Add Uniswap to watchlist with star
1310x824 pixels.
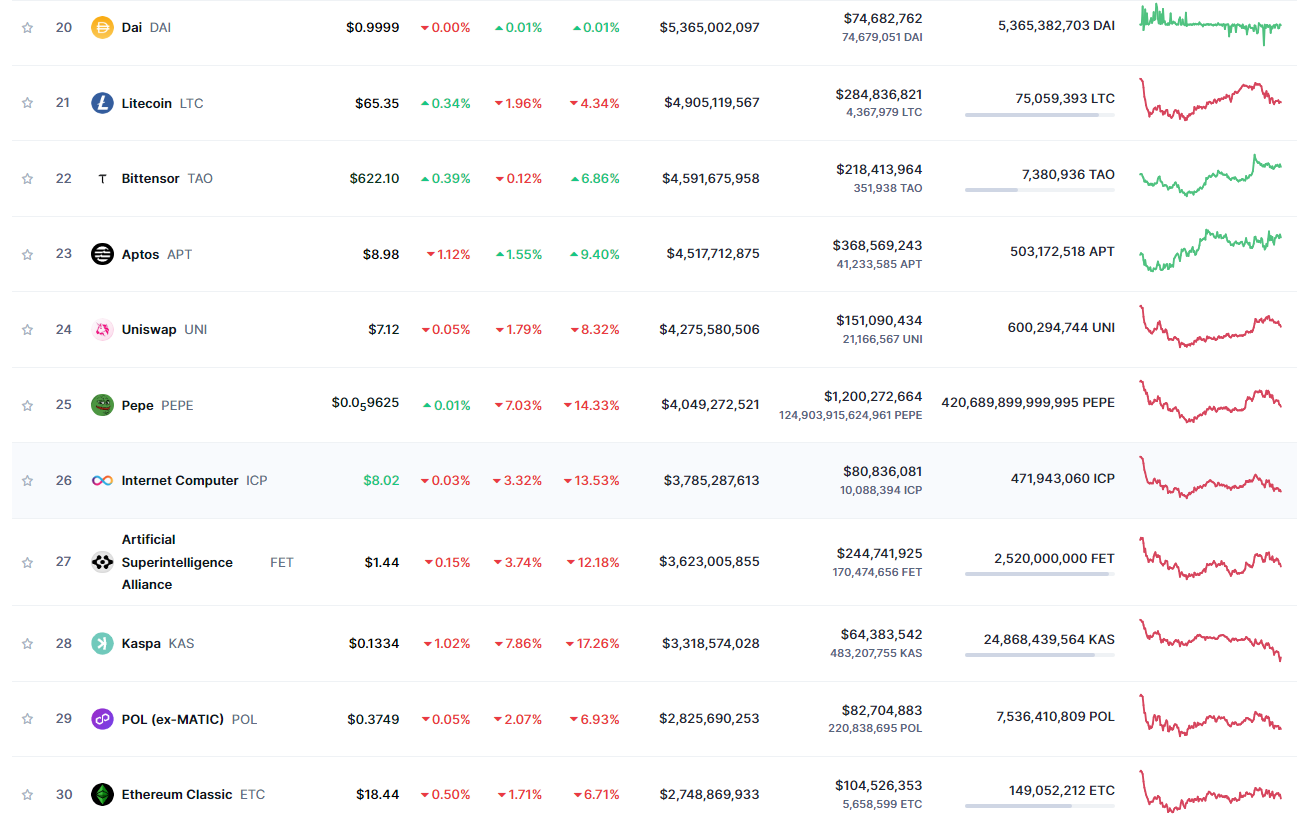pyautogui.click(x=27, y=329)
